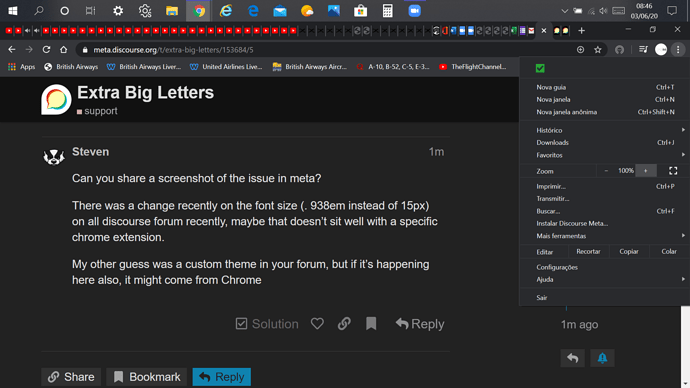Screen dimensions: 690x388
Task: Enter fullscreen from Zoom row
Action: click(x=673, y=171)
